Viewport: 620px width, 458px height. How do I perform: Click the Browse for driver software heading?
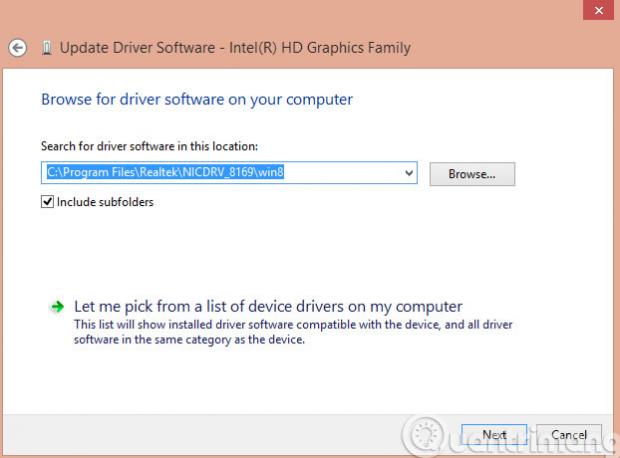point(196,100)
